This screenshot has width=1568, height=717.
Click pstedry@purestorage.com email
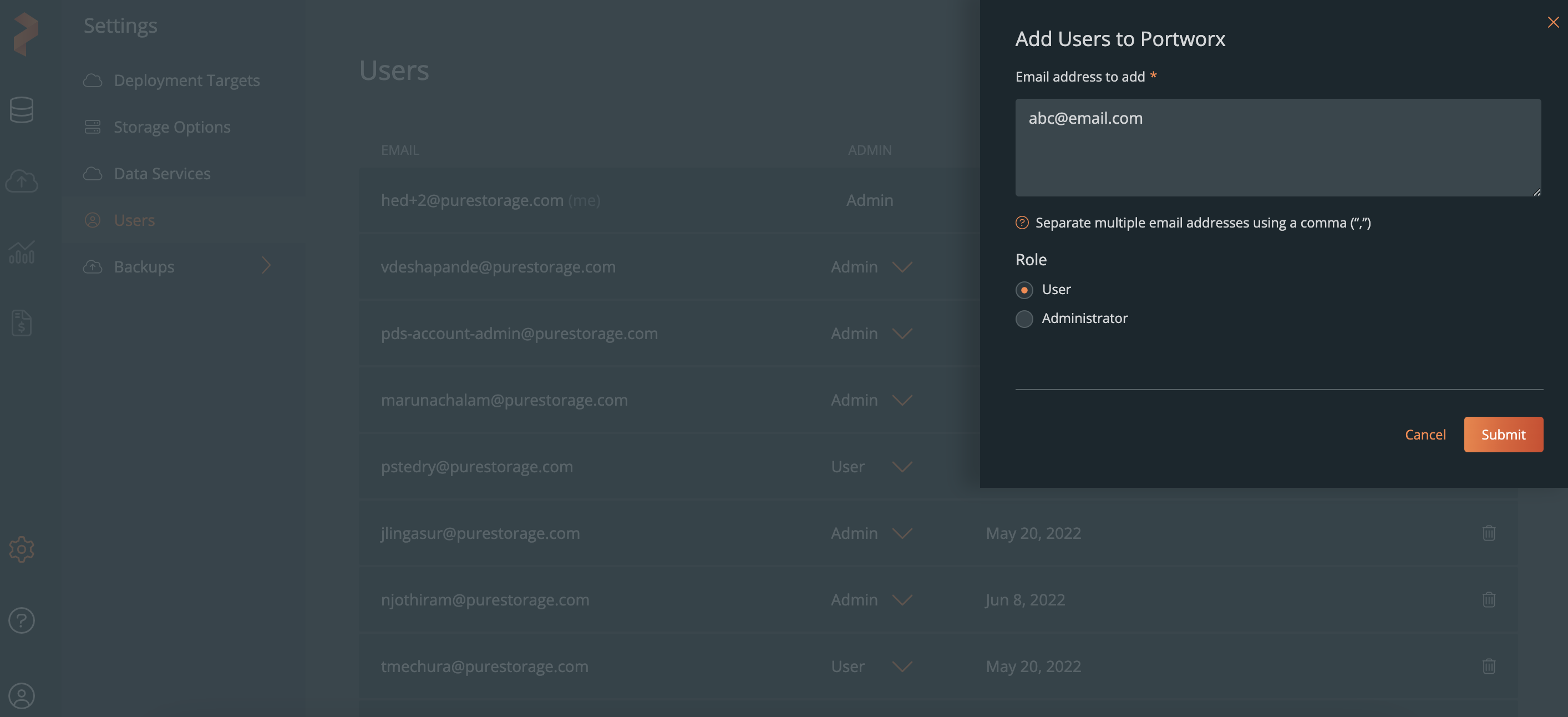[x=476, y=467]
